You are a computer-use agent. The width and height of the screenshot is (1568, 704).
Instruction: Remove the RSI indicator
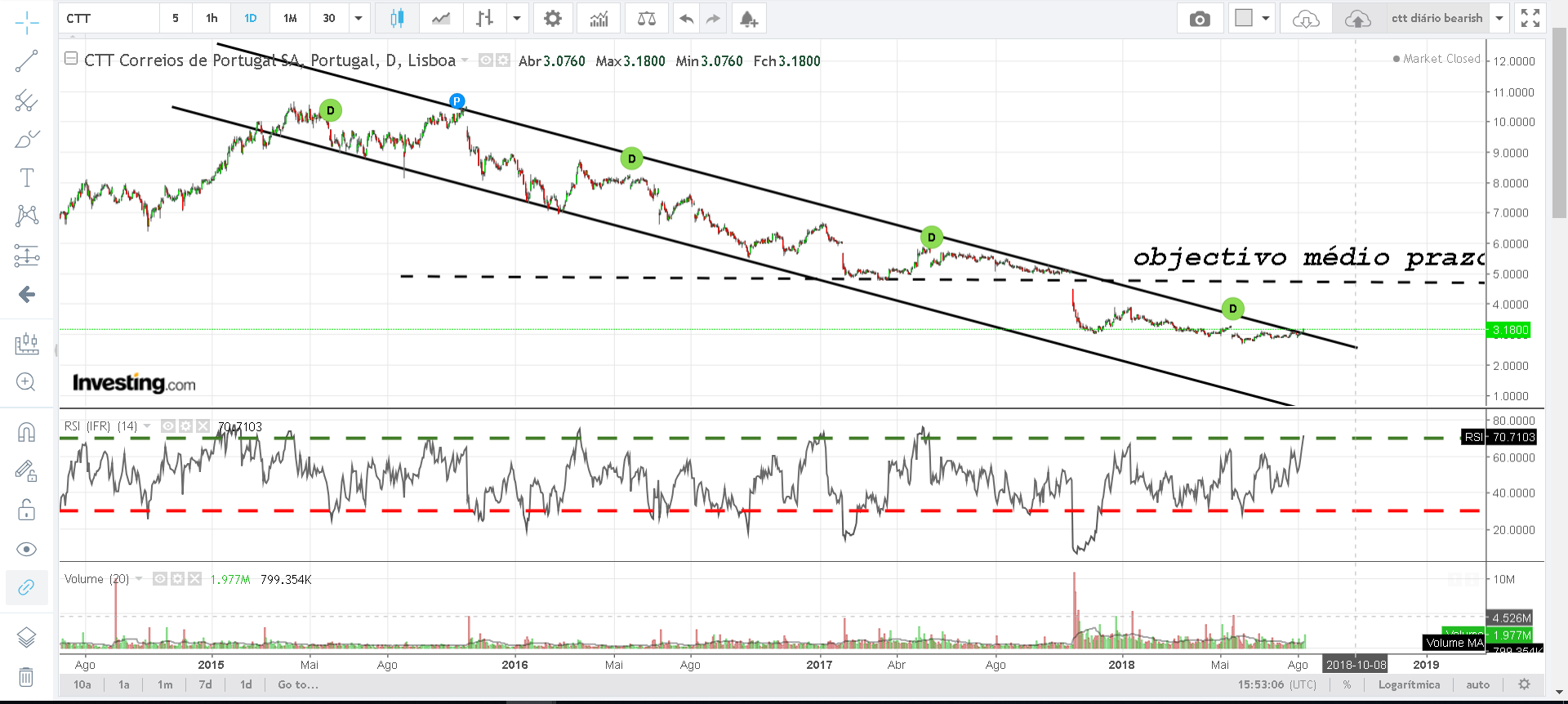[x=203, y=426]
